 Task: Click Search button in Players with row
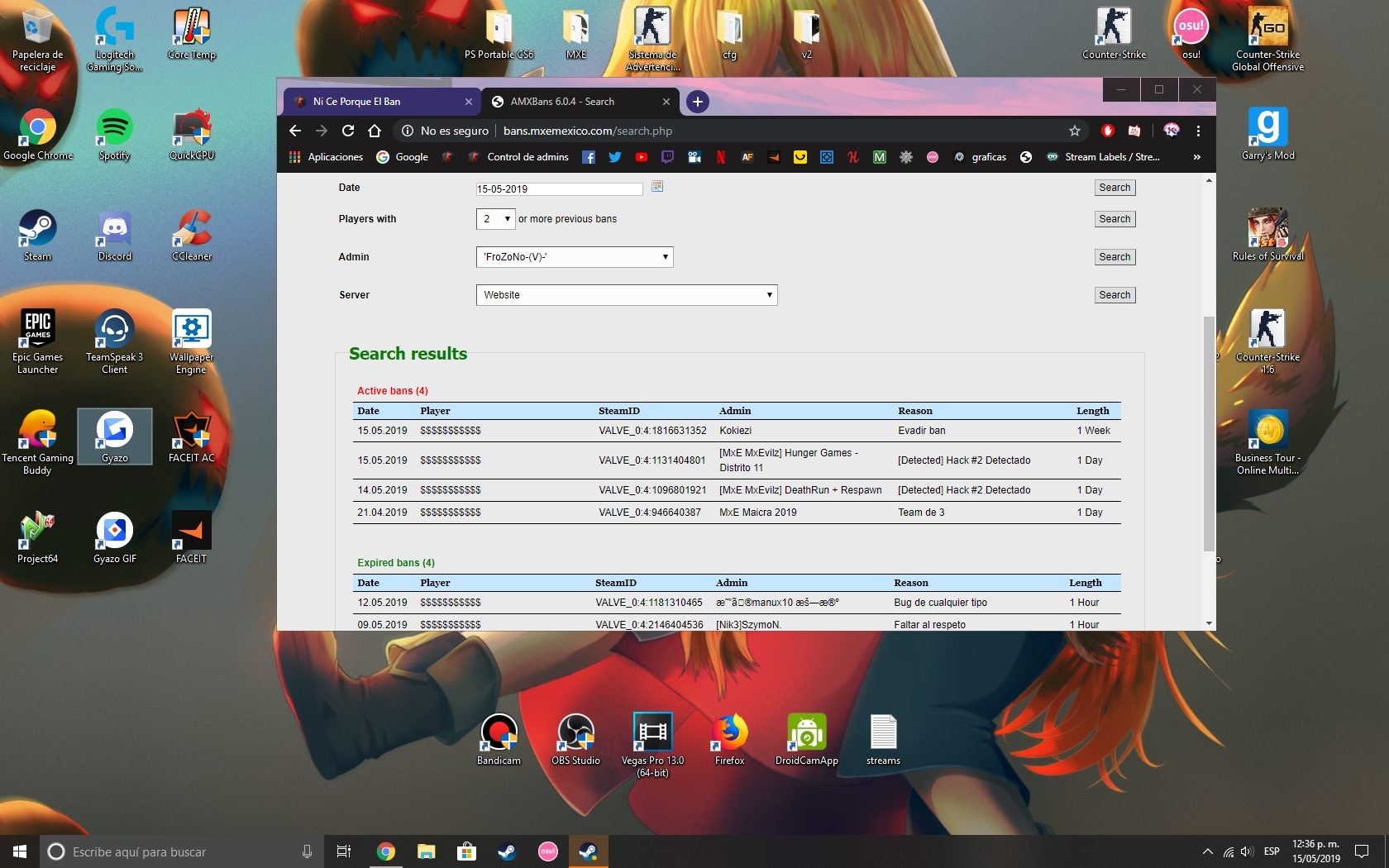coord(1115,219)
